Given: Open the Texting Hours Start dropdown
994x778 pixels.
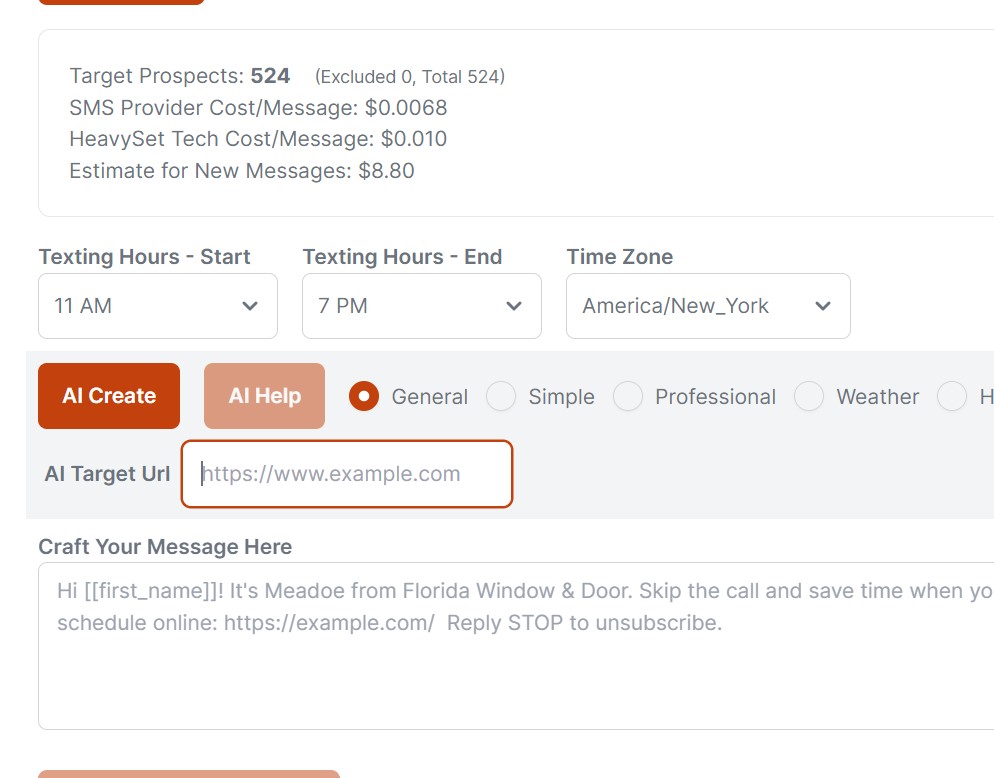Looking at the screenshot, I should [x=157, y=306].
